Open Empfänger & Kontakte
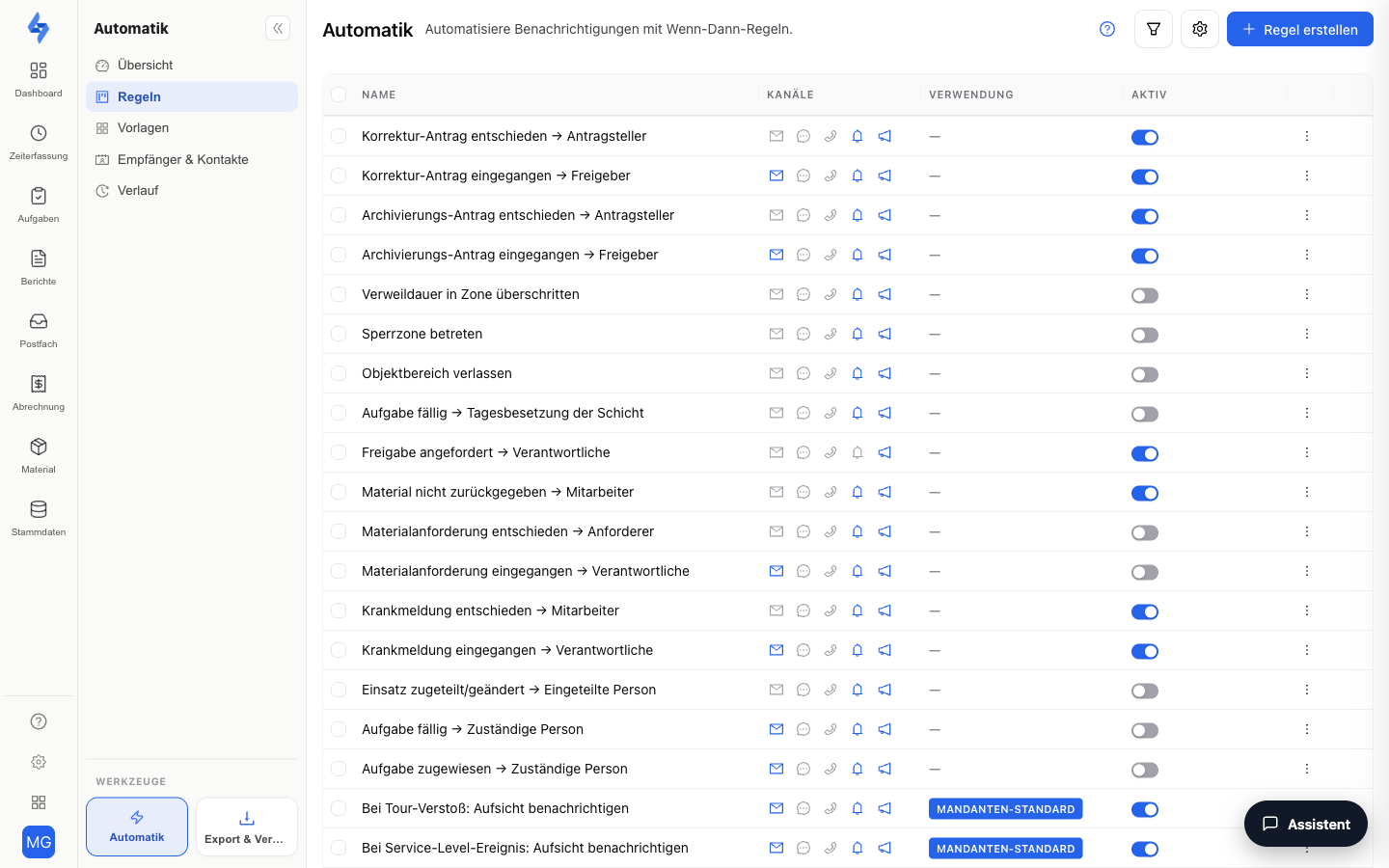This screenshot has height=868, width=1389. (x=192, y=159)
